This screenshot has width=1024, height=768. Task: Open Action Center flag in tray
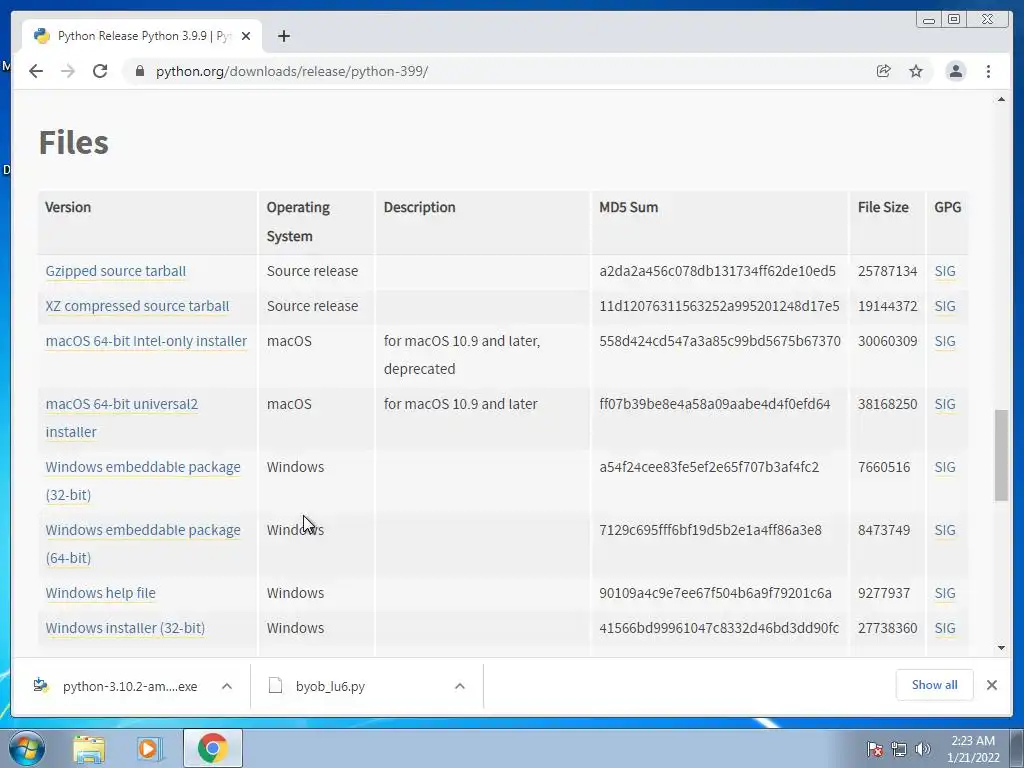pyautogui.click(x=874, y=749)
